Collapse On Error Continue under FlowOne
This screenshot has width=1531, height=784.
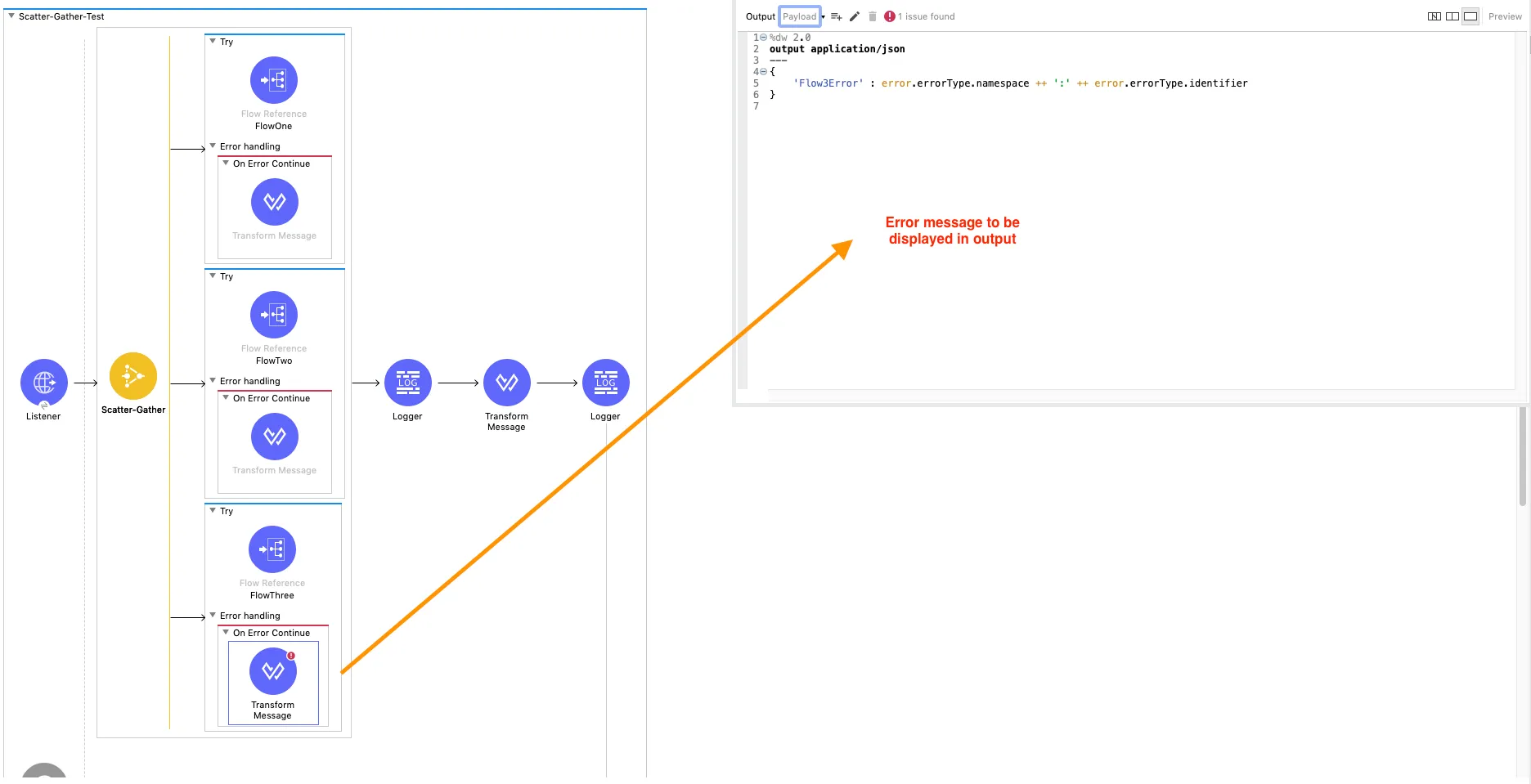coord(226,163)
